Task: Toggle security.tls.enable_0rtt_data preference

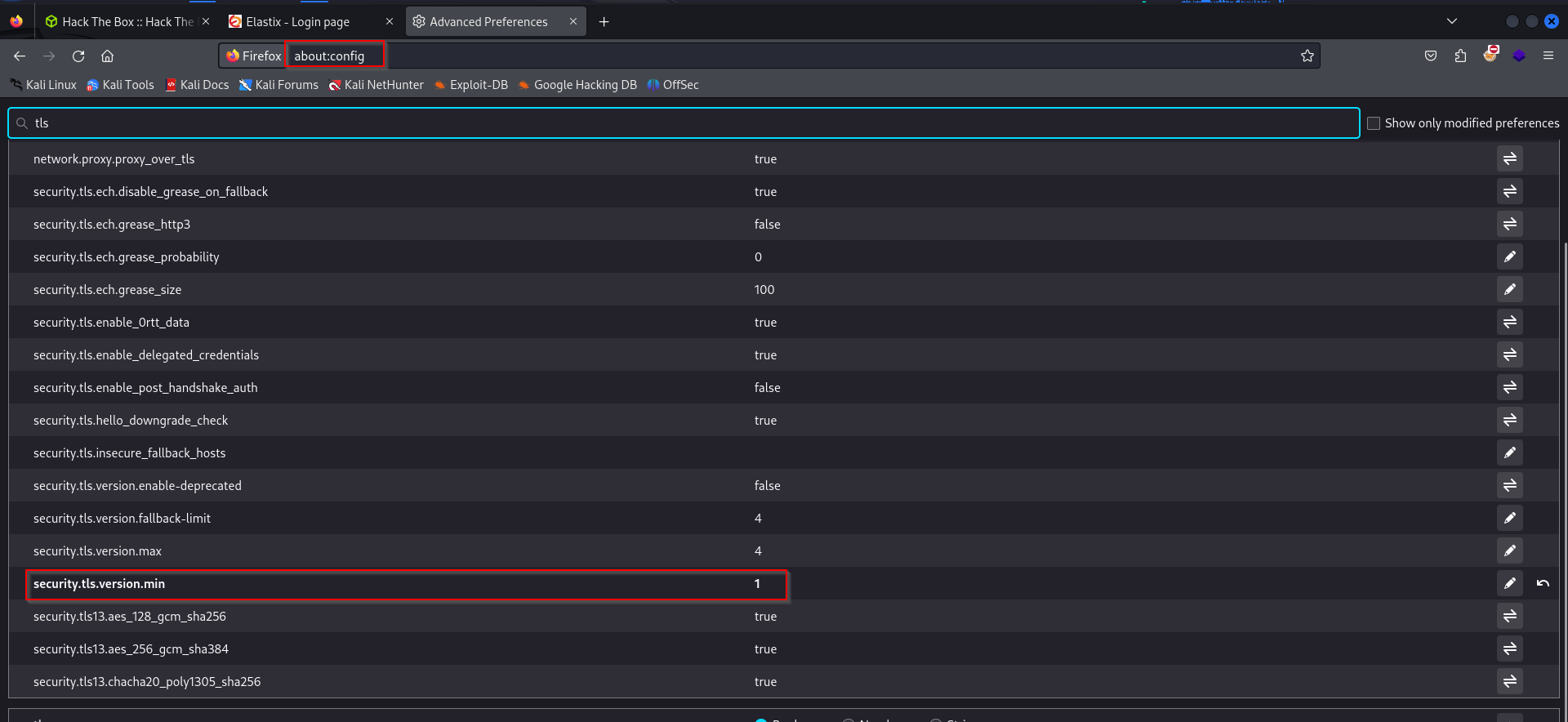Action: (x=1509, y=322)
